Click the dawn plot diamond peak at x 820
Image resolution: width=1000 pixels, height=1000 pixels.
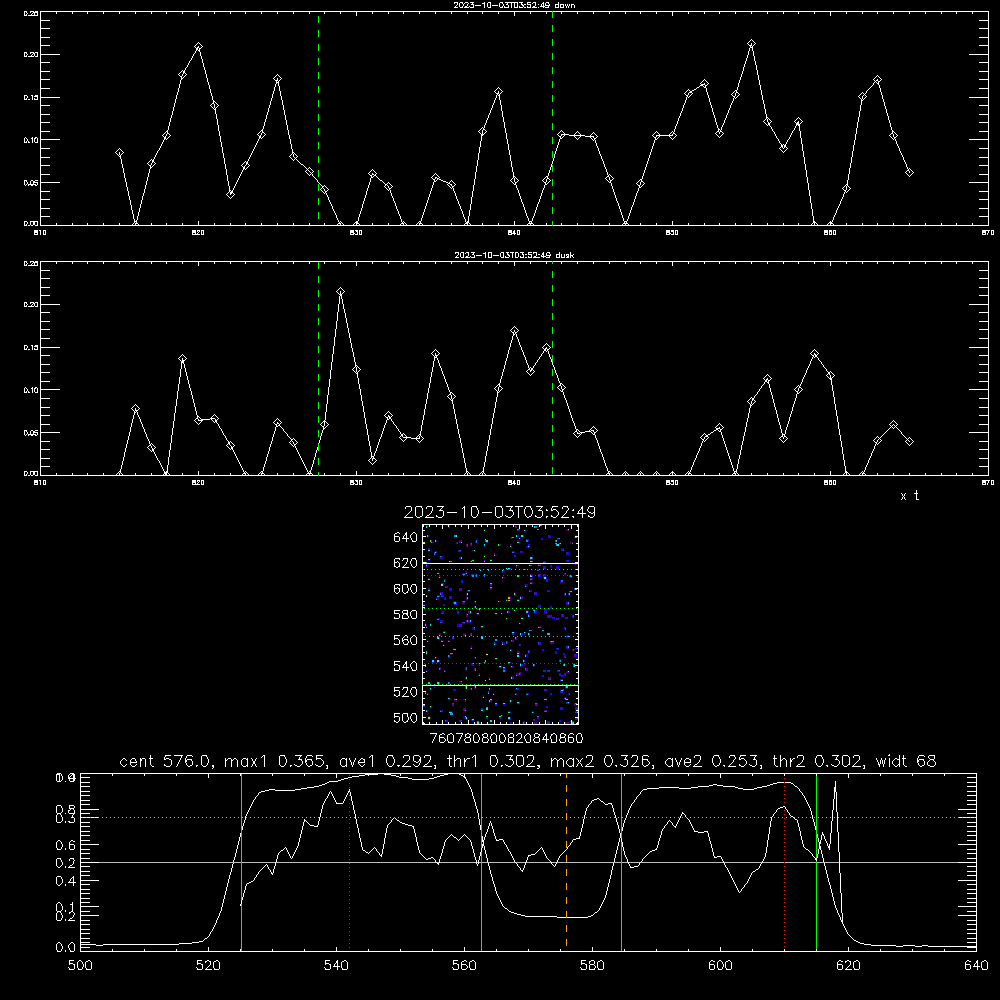coord(198,47)
